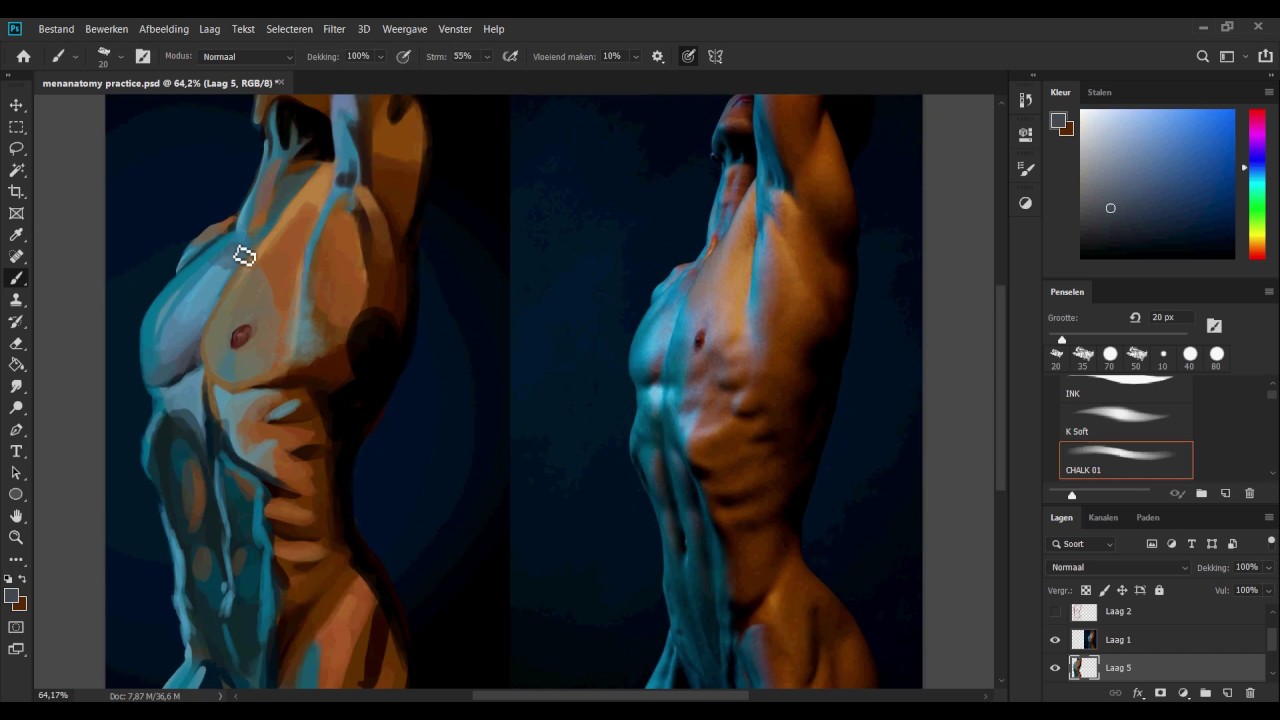
Task: Select the Healing Brush tool
Action: click(16, 256)
